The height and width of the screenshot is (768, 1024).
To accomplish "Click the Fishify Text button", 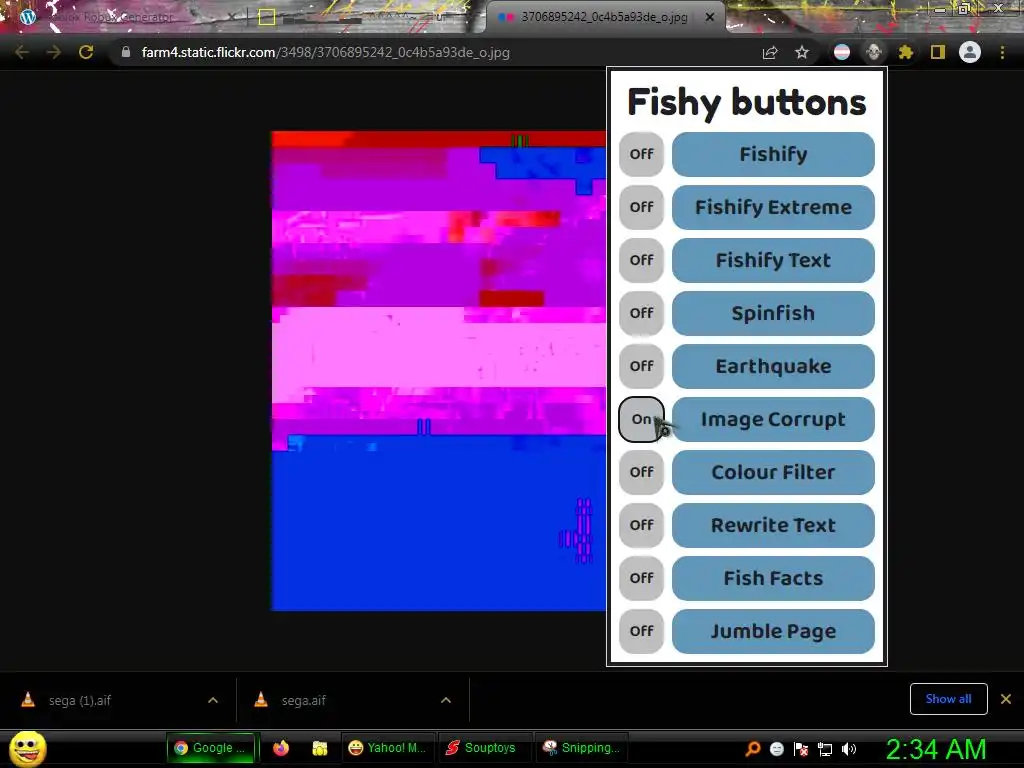I will tap(773, 260).
